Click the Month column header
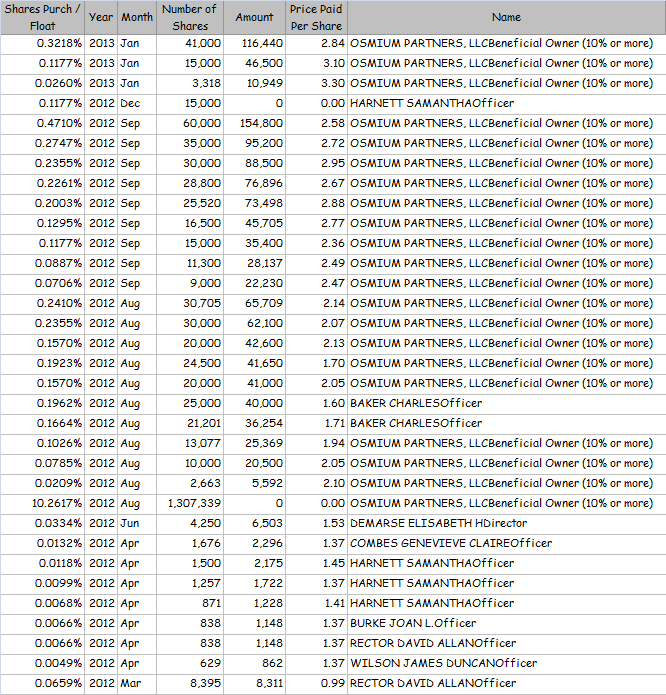 (137, 17)
